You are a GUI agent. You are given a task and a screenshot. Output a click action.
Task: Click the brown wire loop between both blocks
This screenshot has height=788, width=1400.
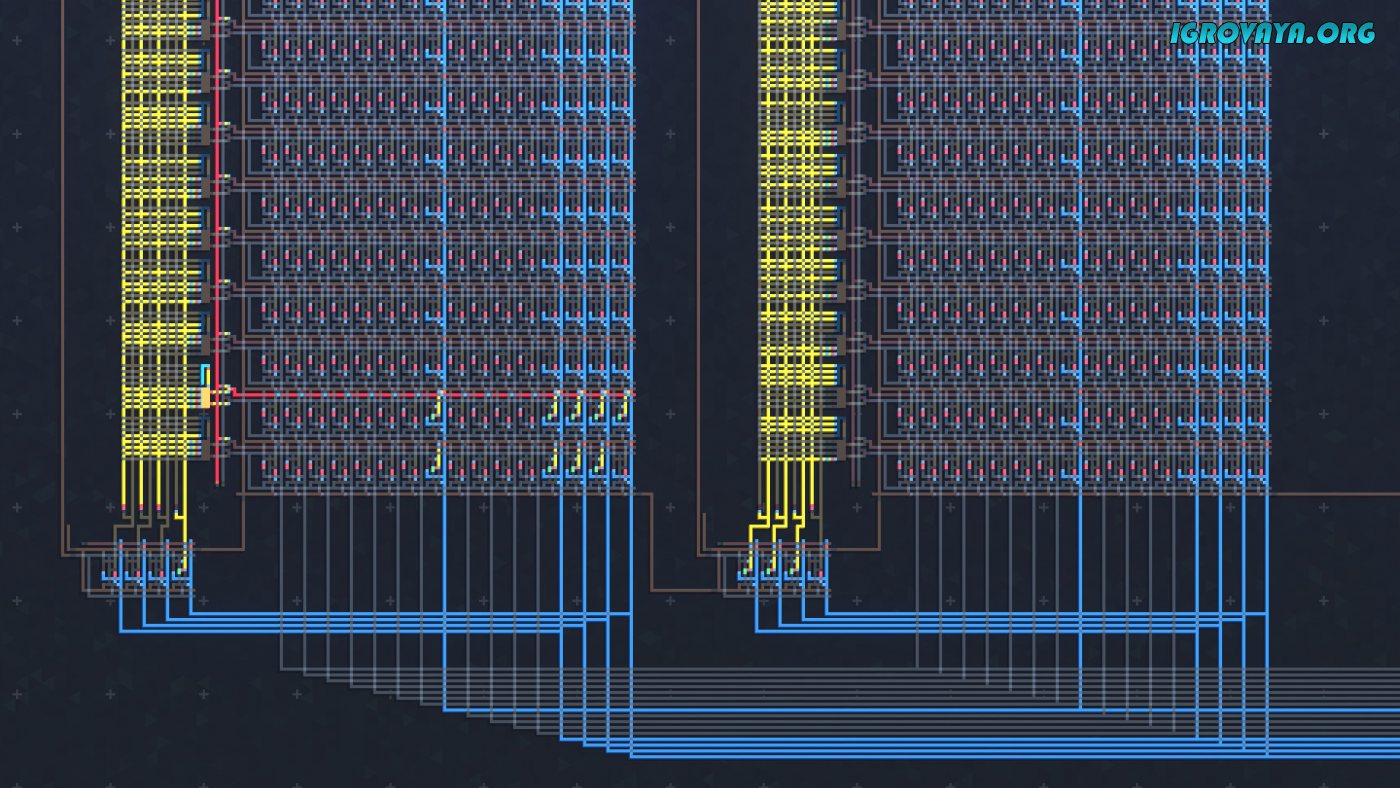click(652, 560)
